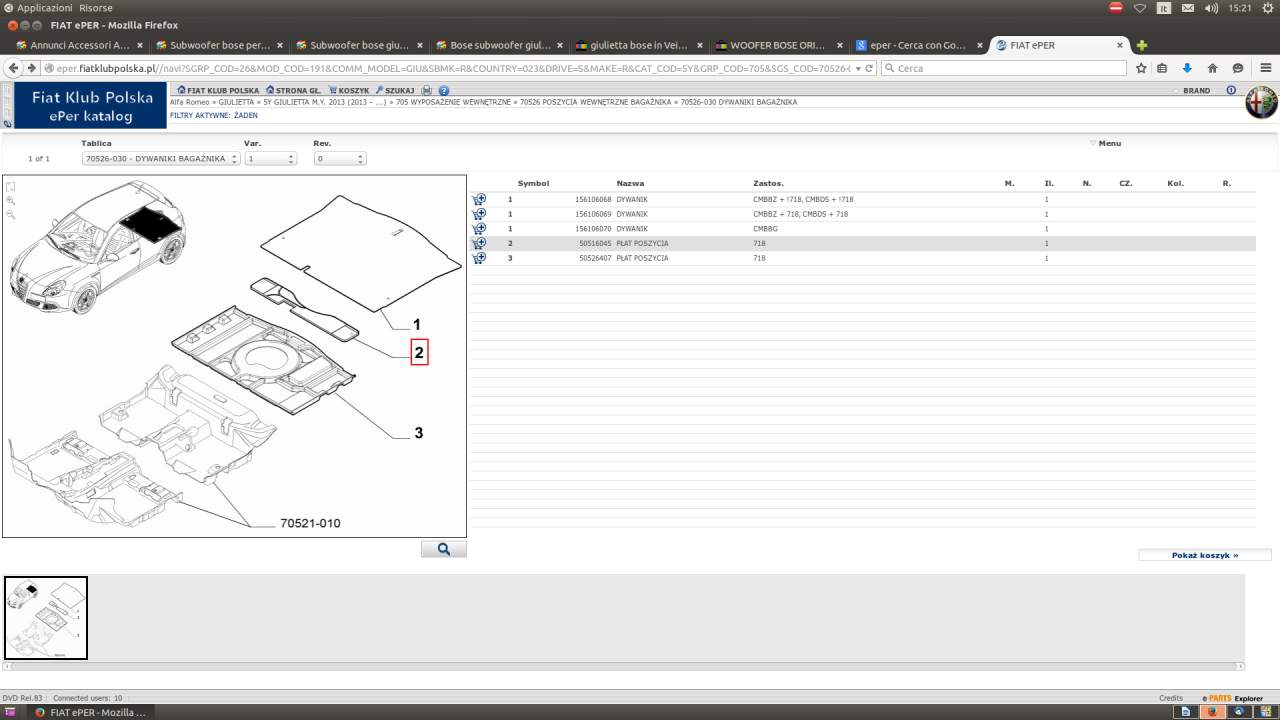Open the Tablica dropdown 70526-030 DYWANIKI BAGAŻNIKA

pyautogui.click(x=161, y=158)
